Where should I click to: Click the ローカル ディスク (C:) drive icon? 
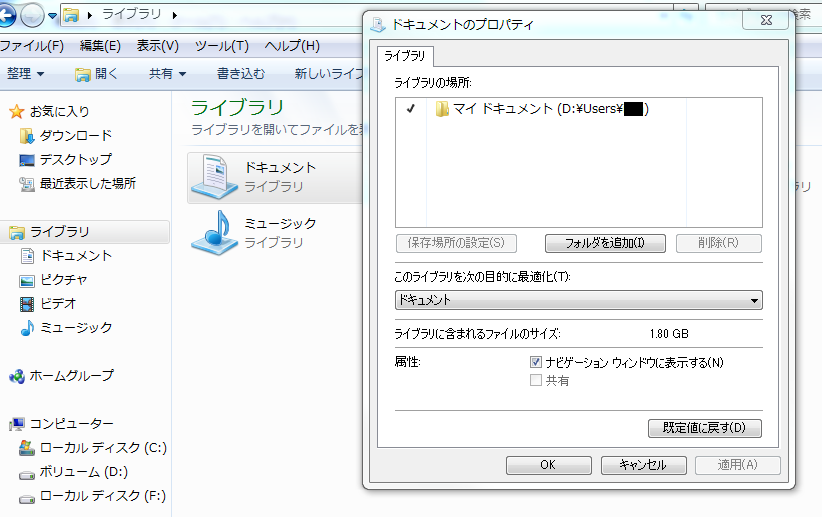(x=27, y=448)
